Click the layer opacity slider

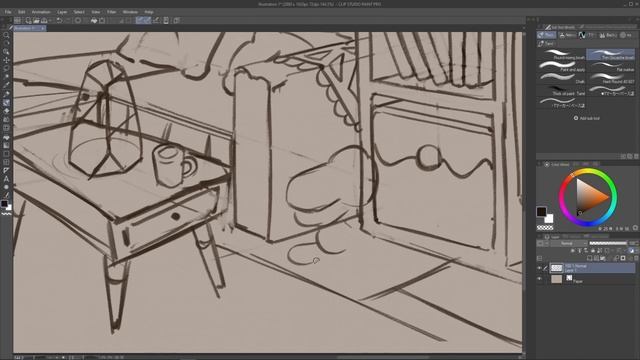click(x=608, y=243)
